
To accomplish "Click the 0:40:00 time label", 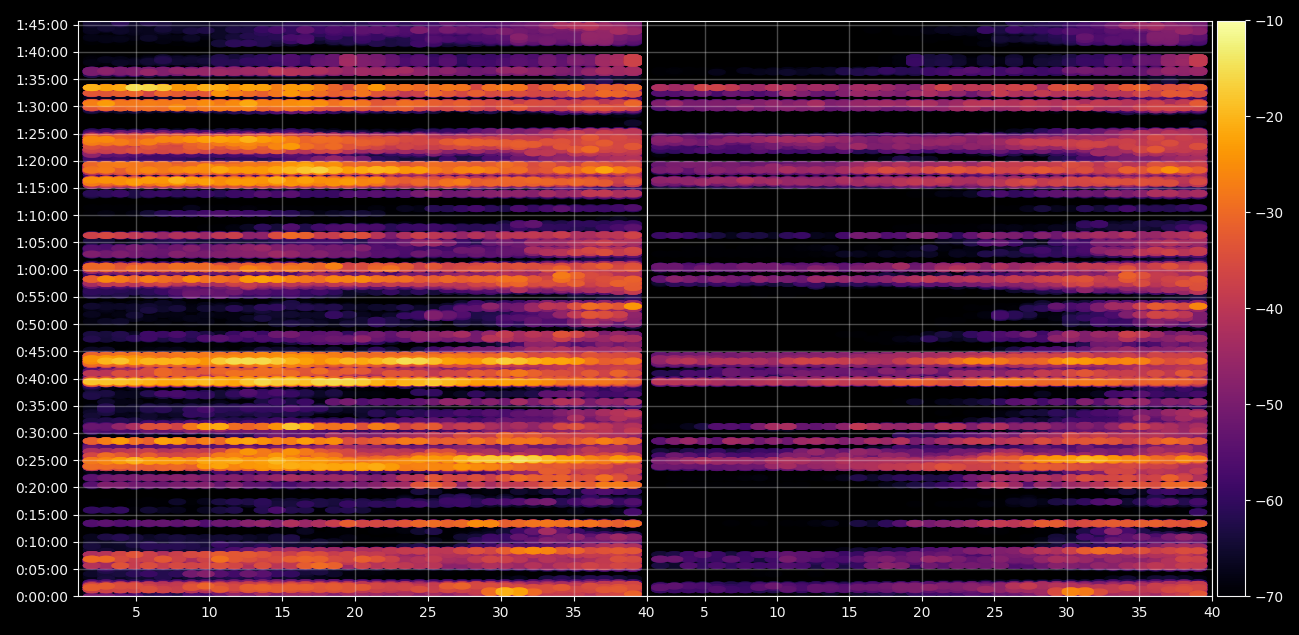I will point(42,379).
